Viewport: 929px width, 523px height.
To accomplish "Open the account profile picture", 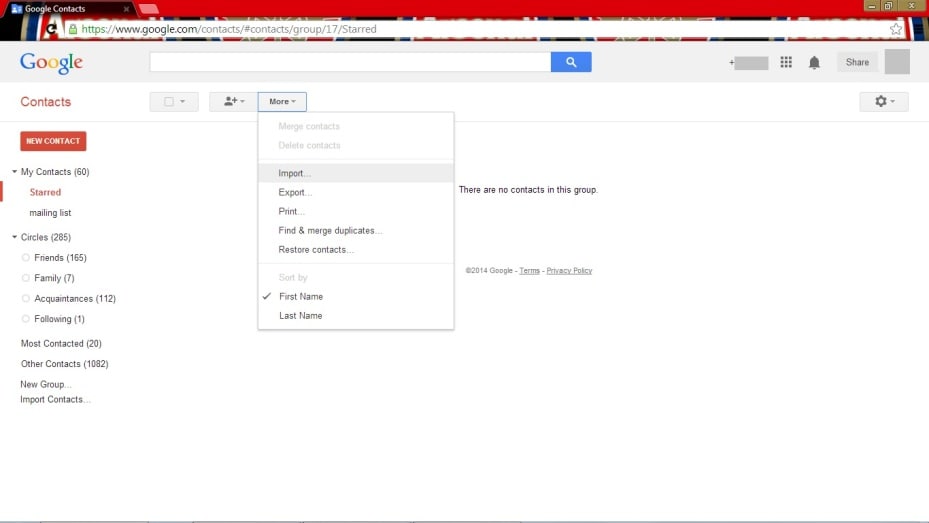I will pos(896,62).
